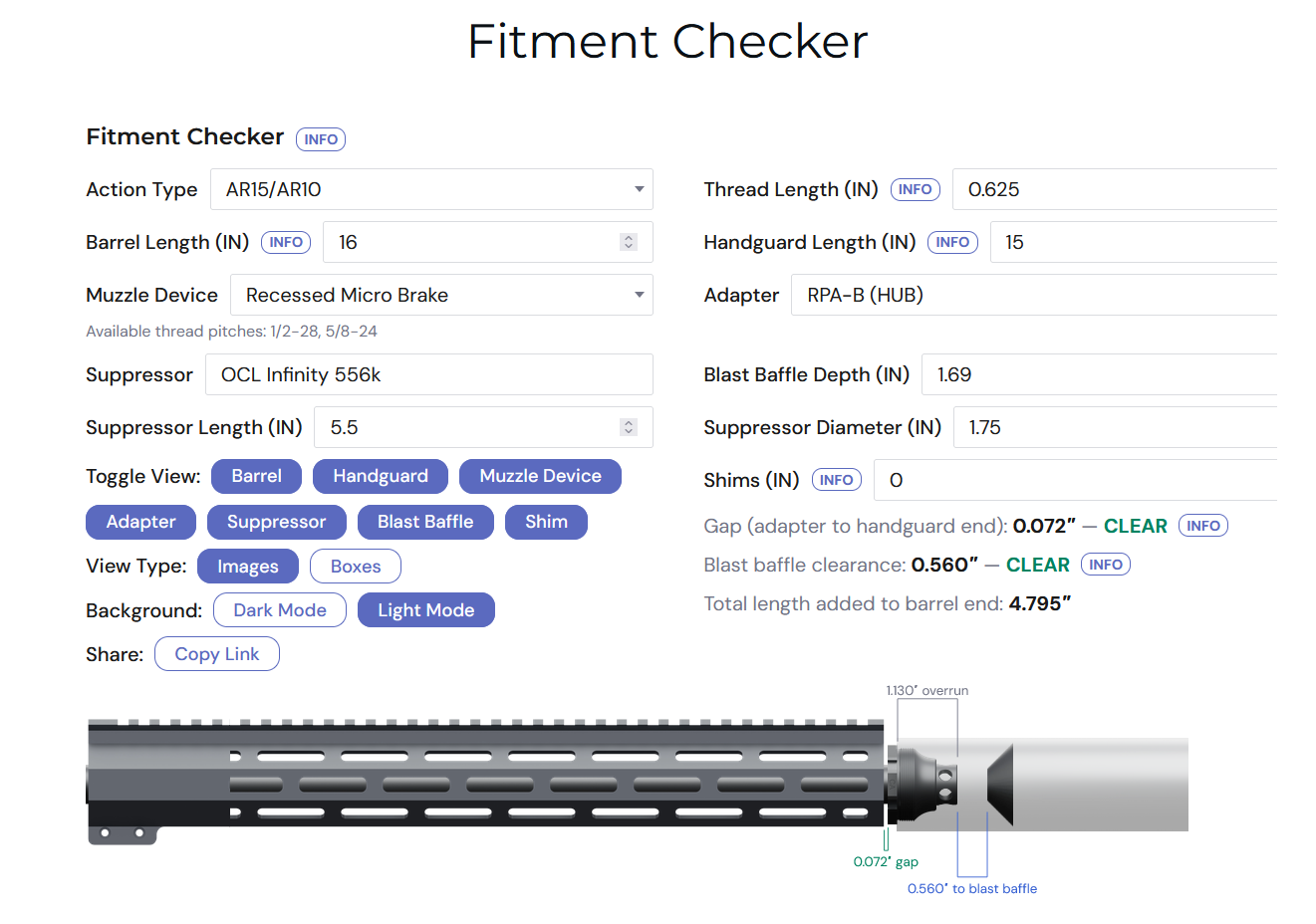Open the Suppressor selector showing OCL Infinity 556k
This screenshot has width=1316, height=924.
coord(429,374)
